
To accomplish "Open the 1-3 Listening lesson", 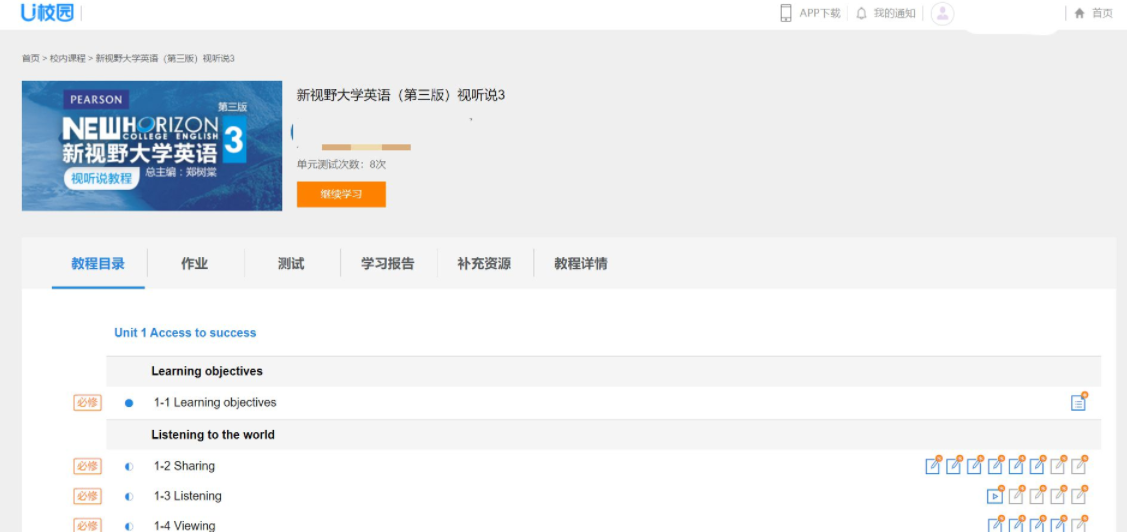I will 188,496.
